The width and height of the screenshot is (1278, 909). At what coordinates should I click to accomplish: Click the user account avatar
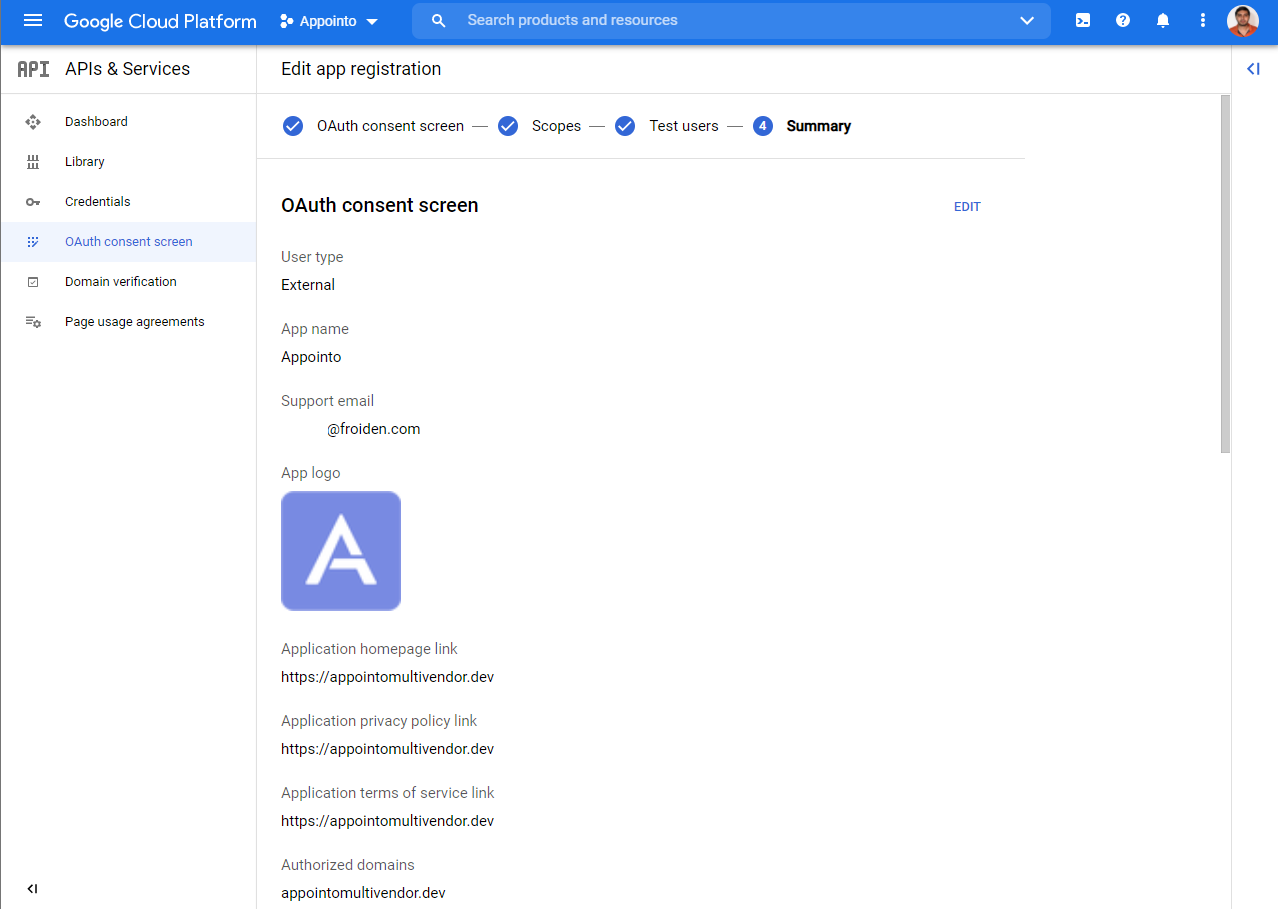click(1243, 21)
